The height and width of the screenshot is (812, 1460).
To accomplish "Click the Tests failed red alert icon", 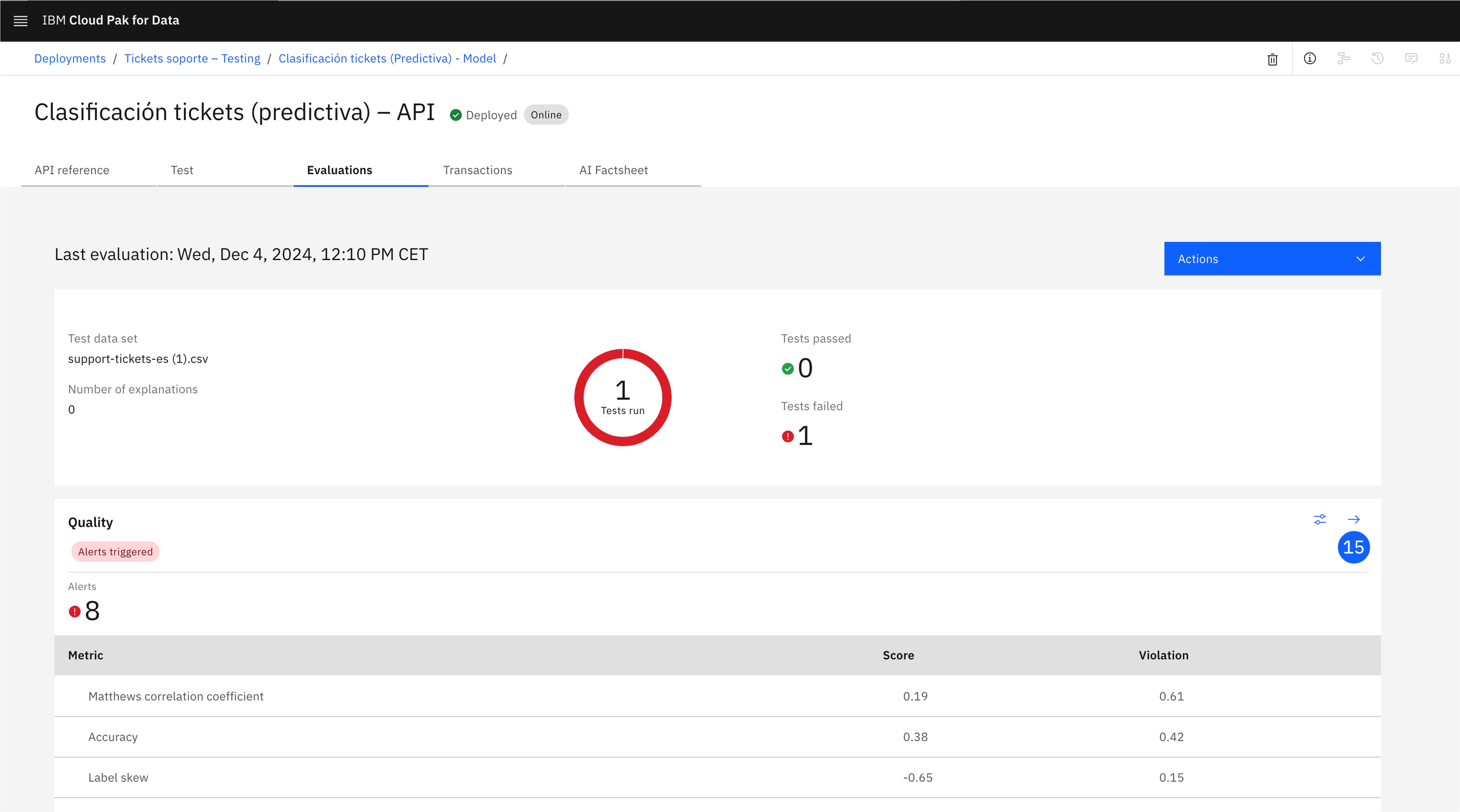I will (788, 436).
